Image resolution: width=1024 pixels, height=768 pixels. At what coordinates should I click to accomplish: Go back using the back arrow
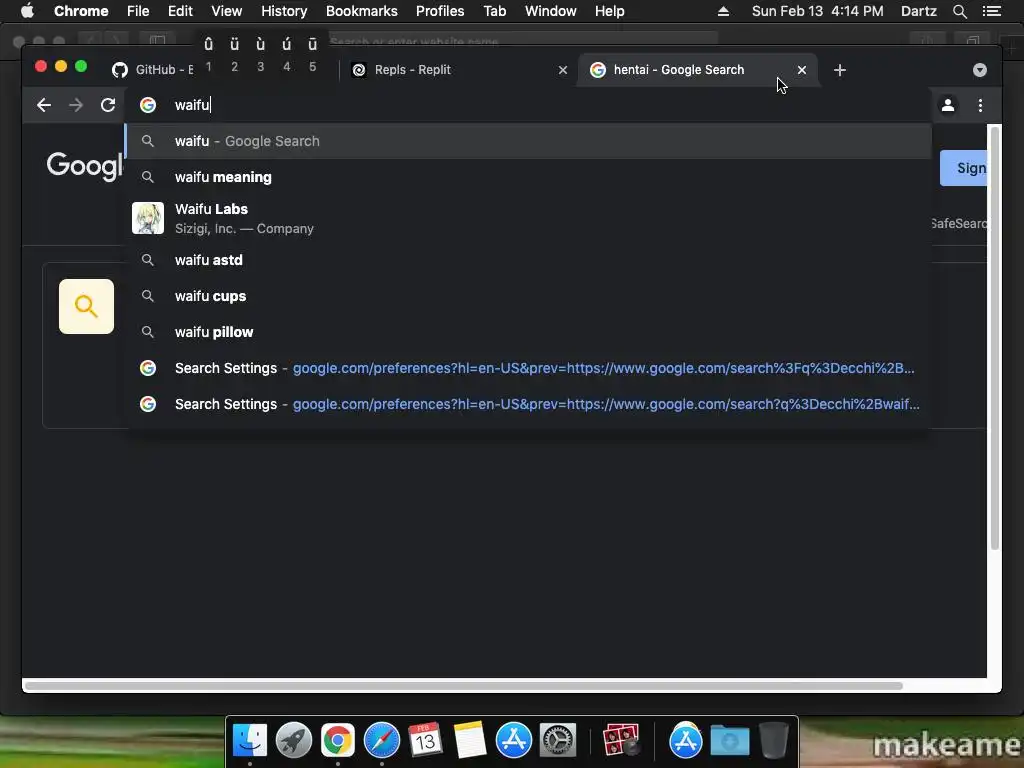pyautogui.click(x=44, y=105)
